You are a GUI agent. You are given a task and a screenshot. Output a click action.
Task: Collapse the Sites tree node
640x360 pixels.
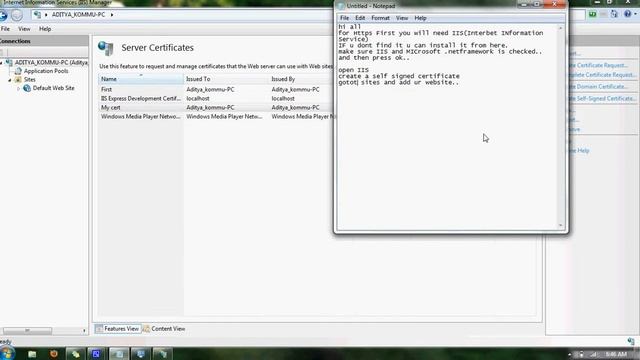pyautogui.click(x=10, y=80)
